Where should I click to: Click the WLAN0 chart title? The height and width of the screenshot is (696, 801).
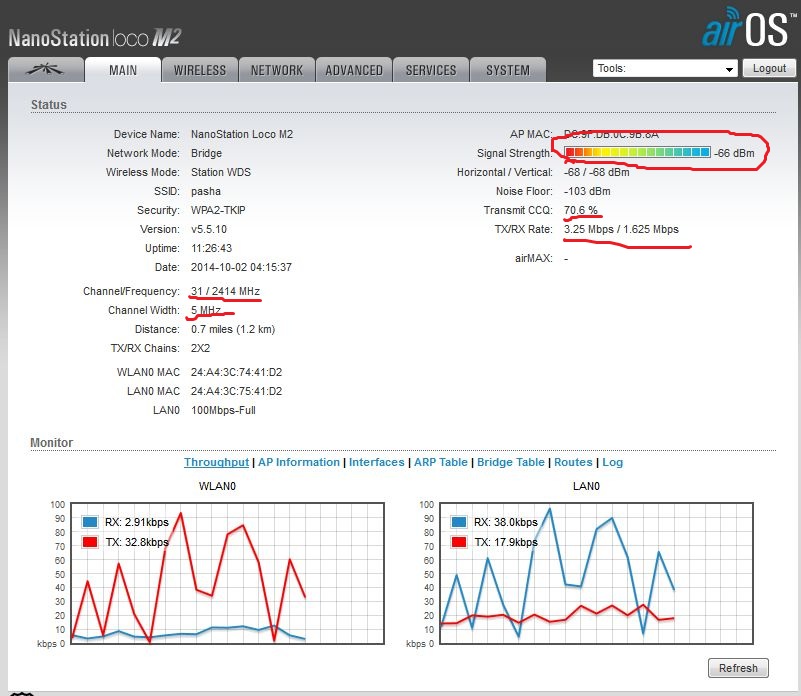coord(217,486)
